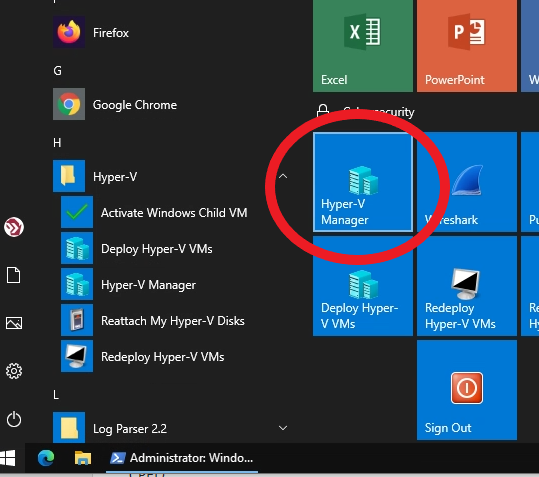Switch to Administrator: Windows PowerShell taskbar window
Image resolution: width=539 pixels, height=477 pixels.
coord(182,458)
